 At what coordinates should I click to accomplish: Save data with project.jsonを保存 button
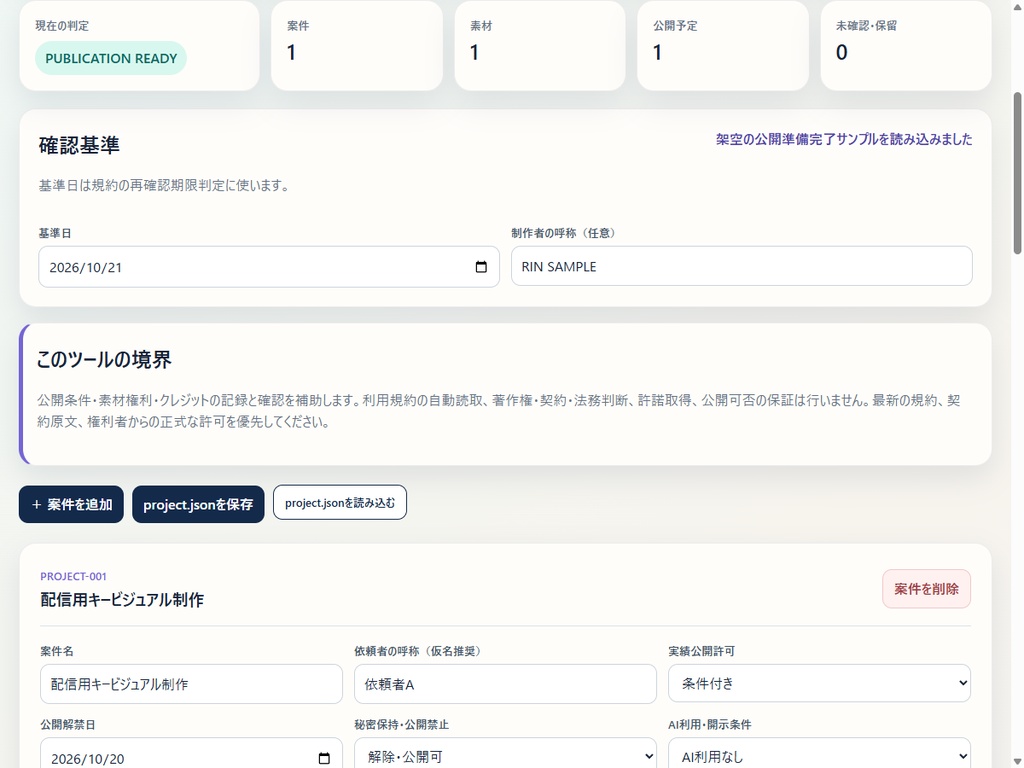click(x=198, y=504)
